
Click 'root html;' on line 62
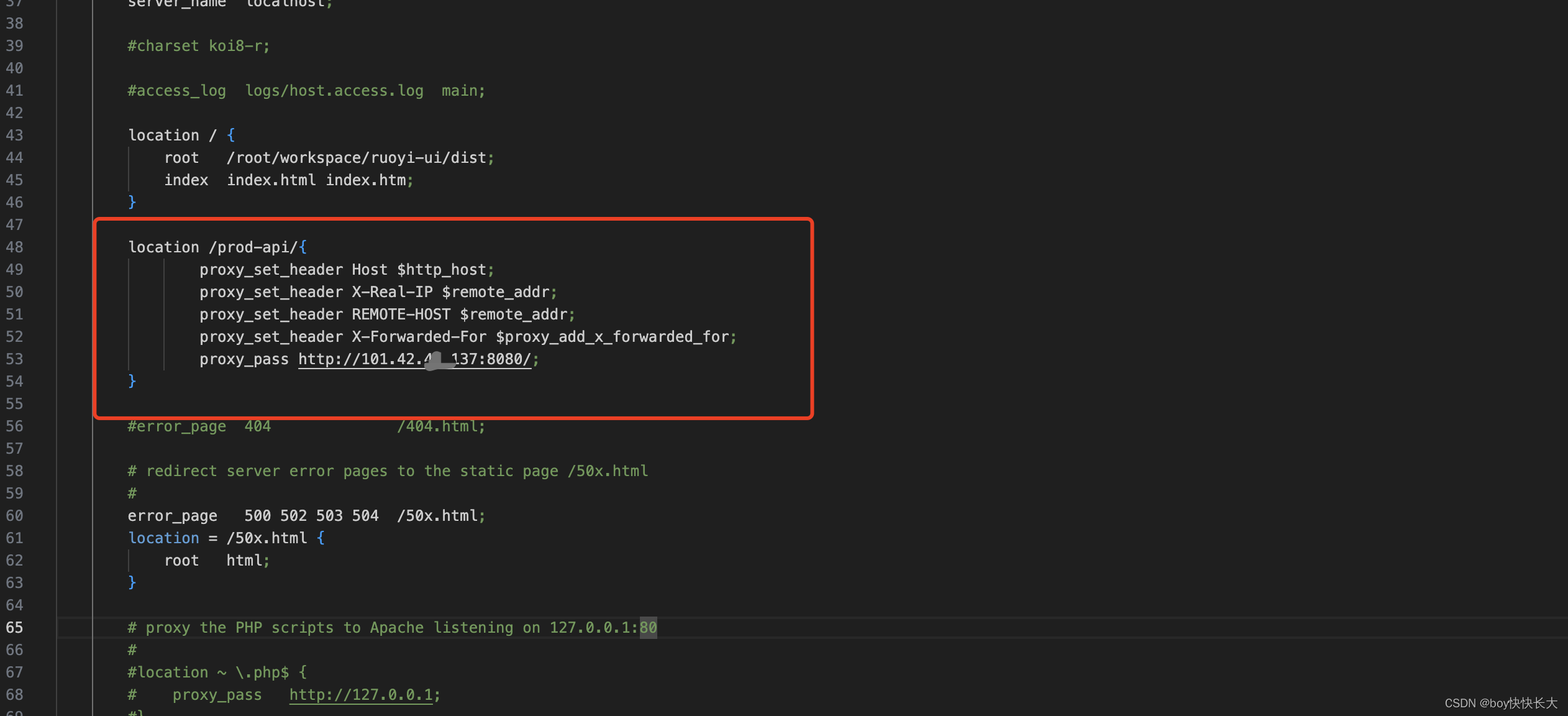pos(217,561)
